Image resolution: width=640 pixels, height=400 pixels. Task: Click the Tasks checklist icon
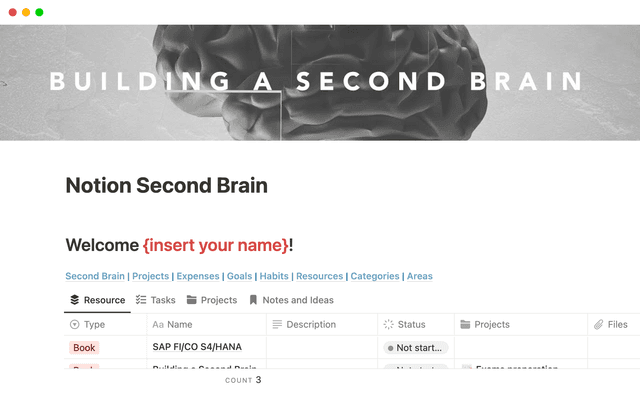[x=141, y=300]
